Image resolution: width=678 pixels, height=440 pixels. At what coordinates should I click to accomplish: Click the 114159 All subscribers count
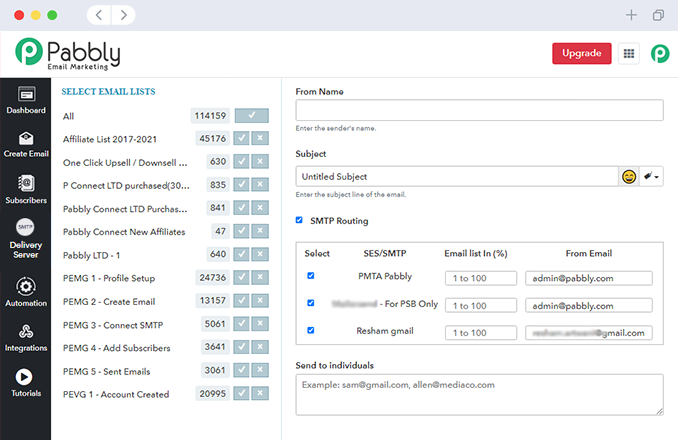pos(210,115)
